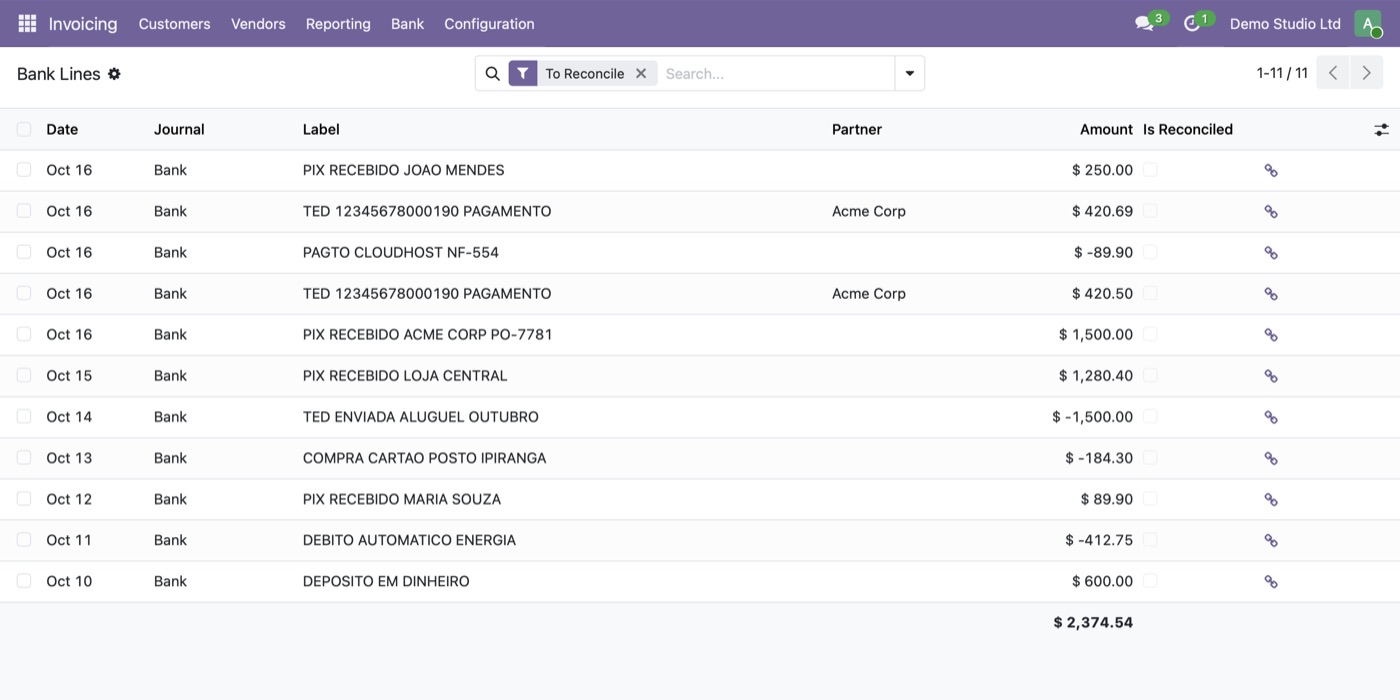Remove the To Reconcile filter
This screenshot has height=700, width=1400.
pos(641,73)
